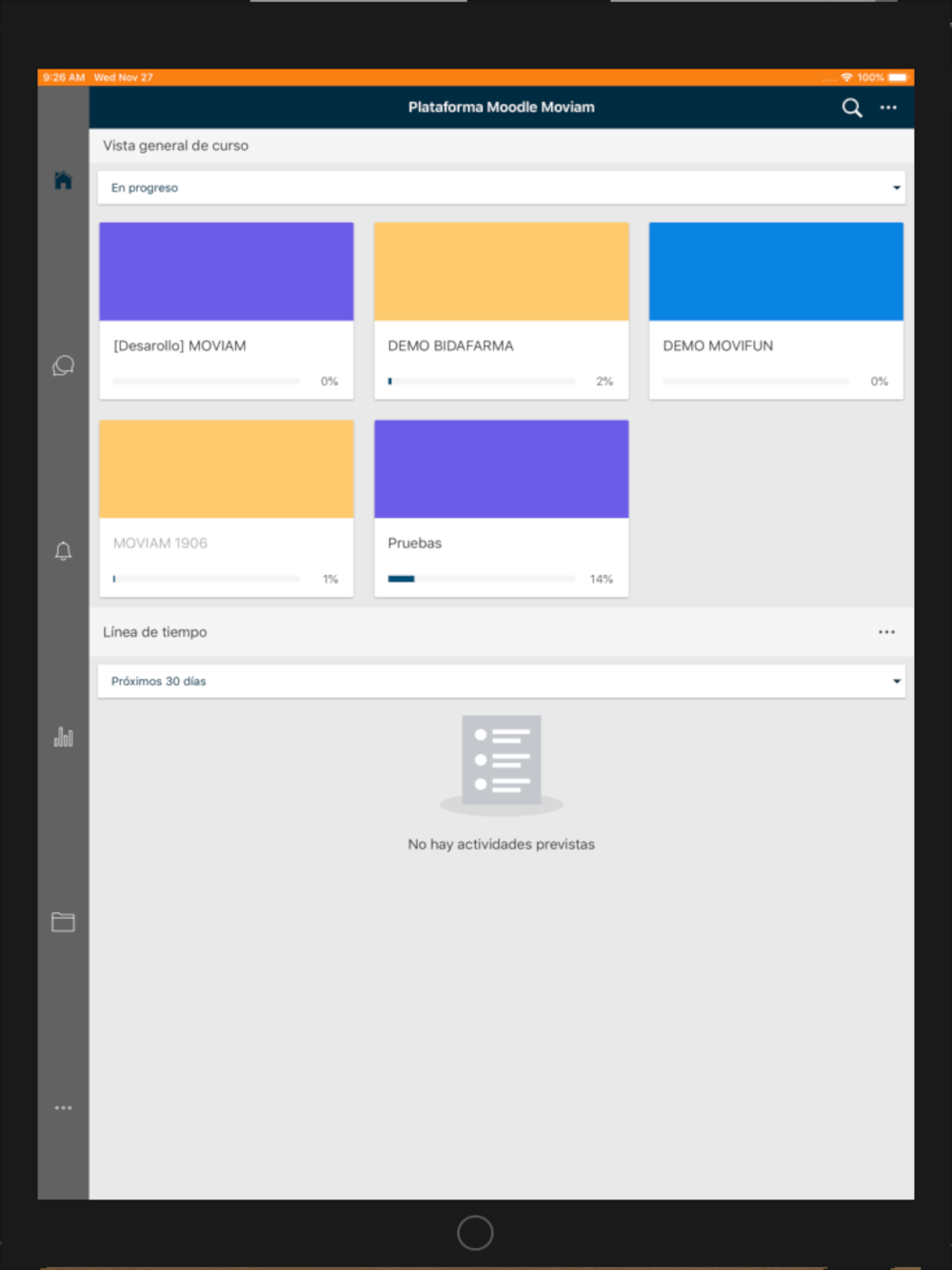Click the Línea de tiempo heading
Image resolution: width=952 pixels, height=1270 pixels.
pos(155,632)
